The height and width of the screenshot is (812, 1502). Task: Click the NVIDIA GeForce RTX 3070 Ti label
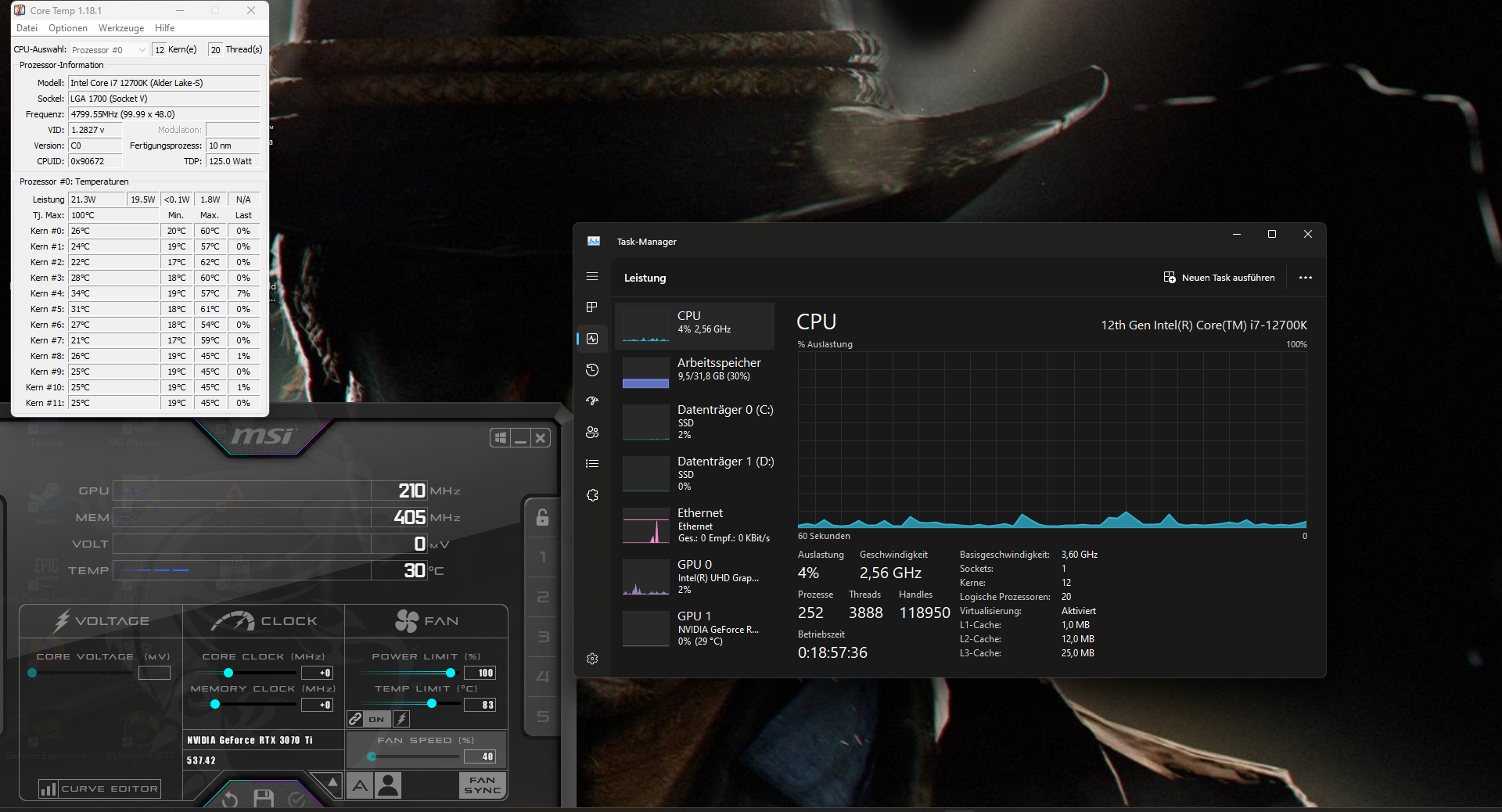point(250,740)
